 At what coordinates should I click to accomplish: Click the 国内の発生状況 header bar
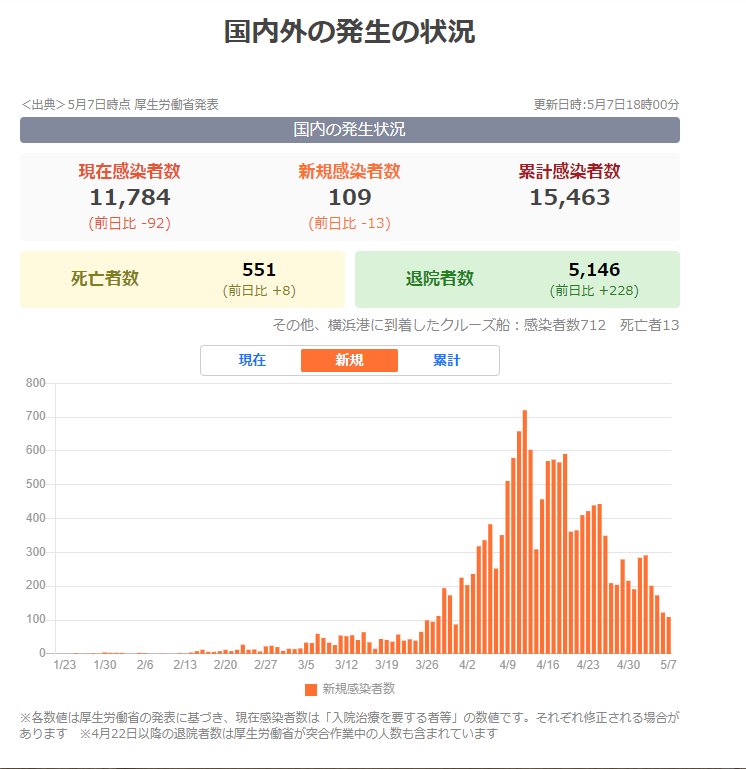tap(349, 130)
